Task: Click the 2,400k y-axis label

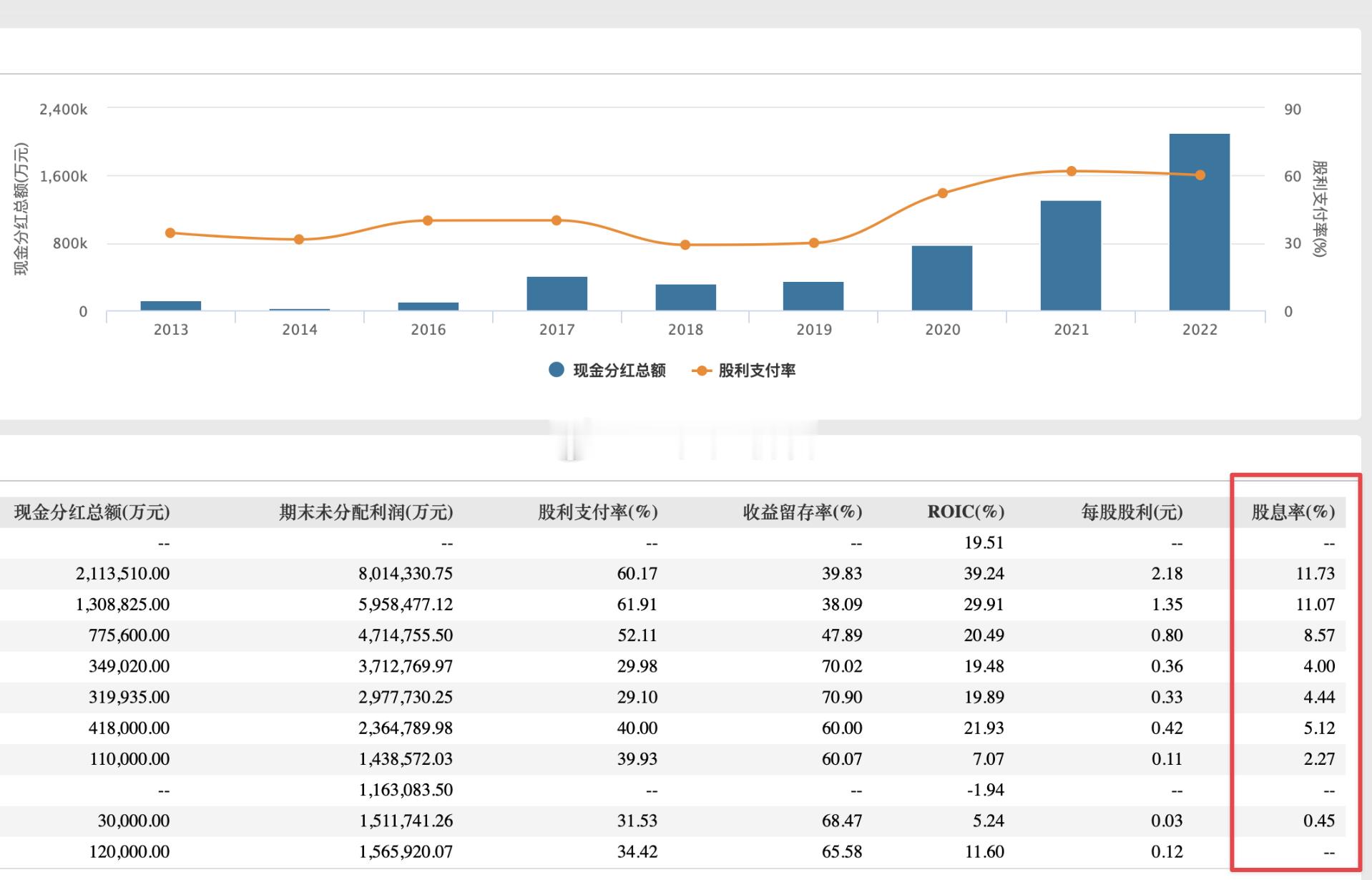Action: pyautogui.click(x=64, y=109)
